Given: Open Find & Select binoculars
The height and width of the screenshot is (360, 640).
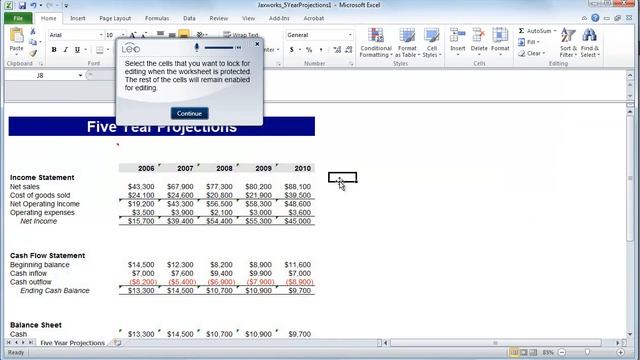Looking at the screenshot, I should point(589,43).
